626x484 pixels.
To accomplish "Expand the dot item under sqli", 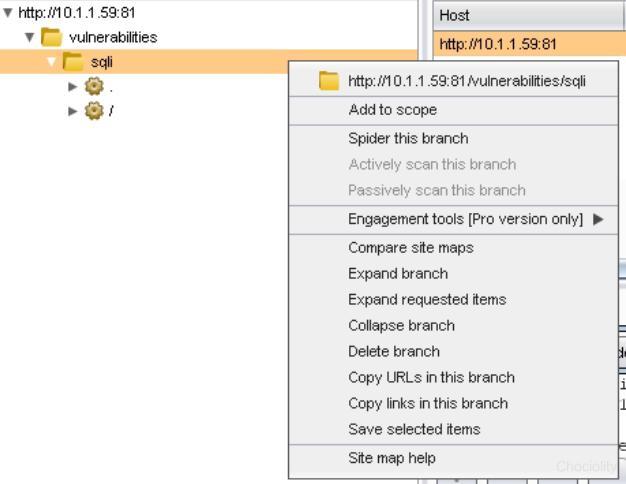I will point(73,86).
